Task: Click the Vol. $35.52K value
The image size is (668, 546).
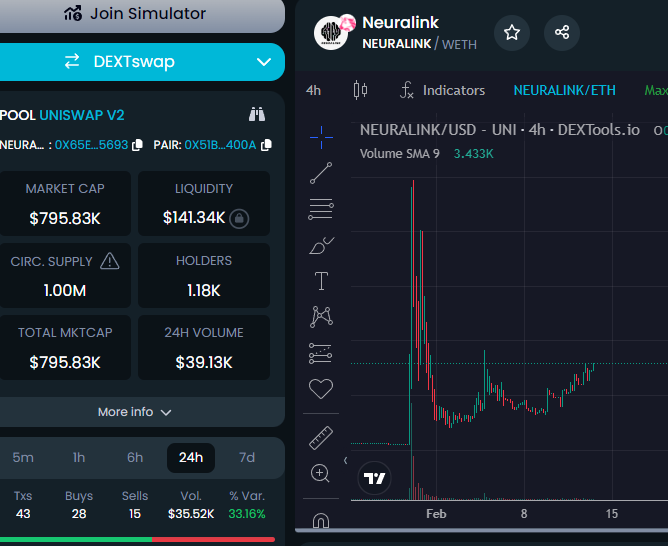Action: (x=191, y=514)
